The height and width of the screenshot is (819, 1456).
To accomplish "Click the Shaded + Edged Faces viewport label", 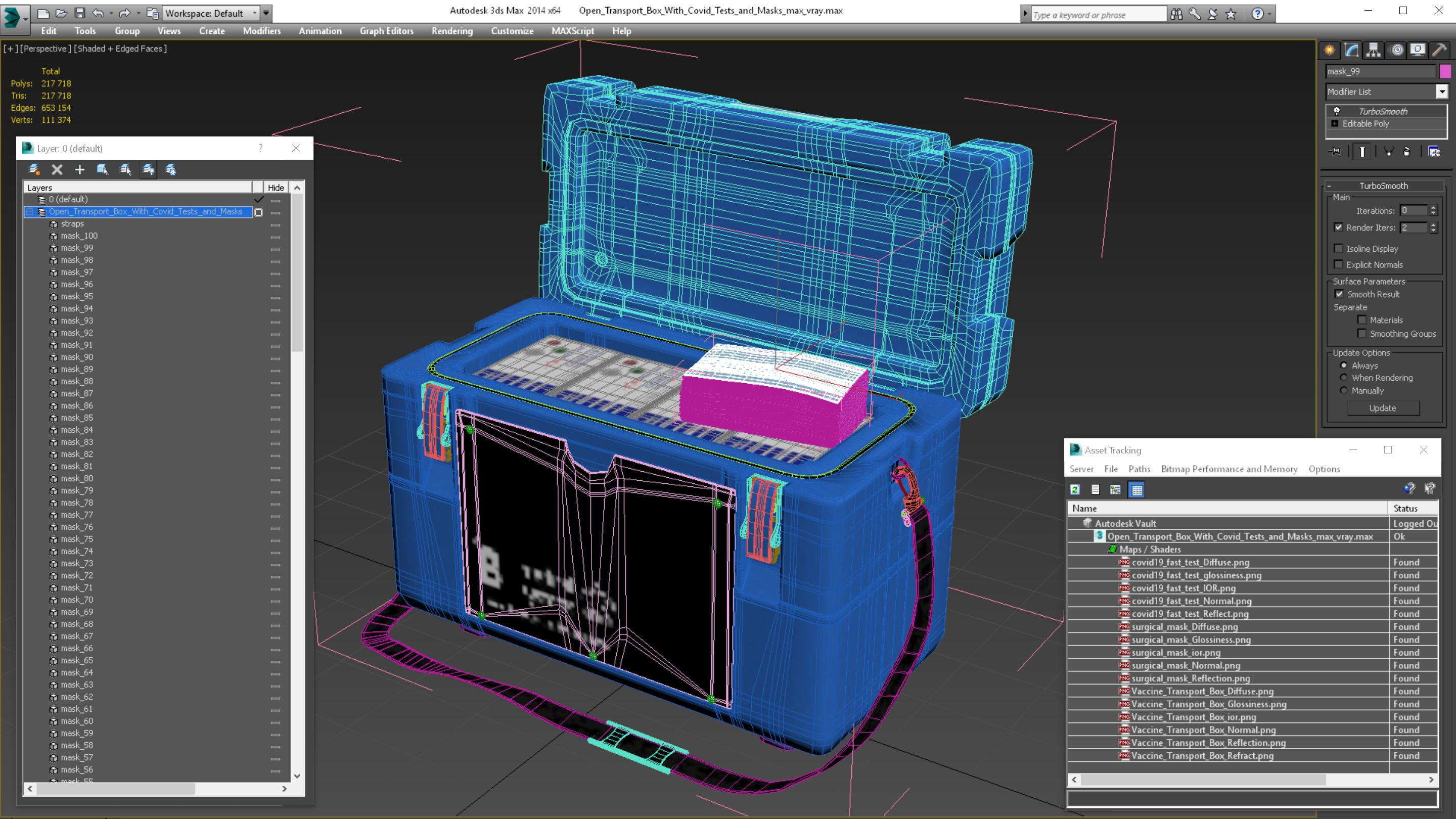I will pos(120,49).
